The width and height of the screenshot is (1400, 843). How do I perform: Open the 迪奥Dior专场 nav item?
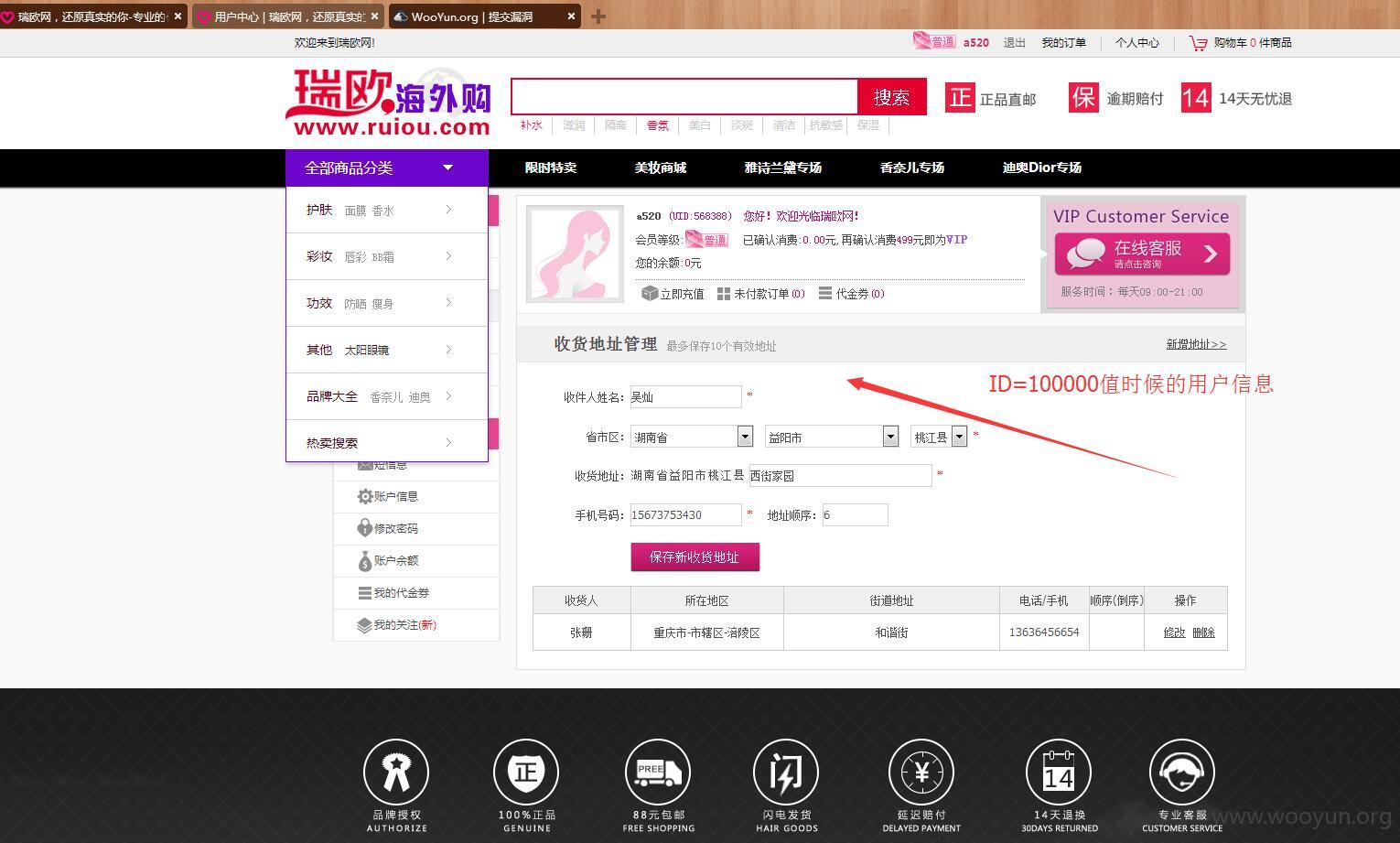coord(1042,168)
